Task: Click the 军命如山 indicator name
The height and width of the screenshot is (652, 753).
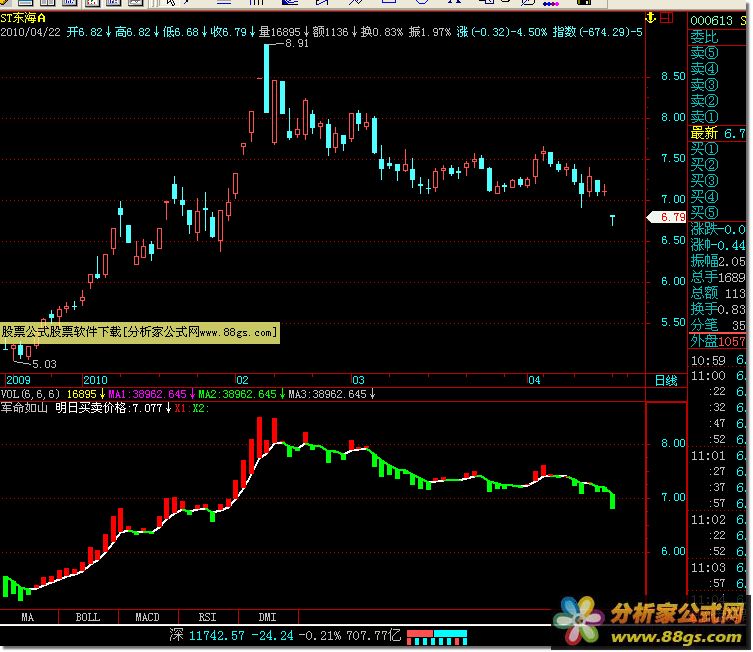Action: 24,408
